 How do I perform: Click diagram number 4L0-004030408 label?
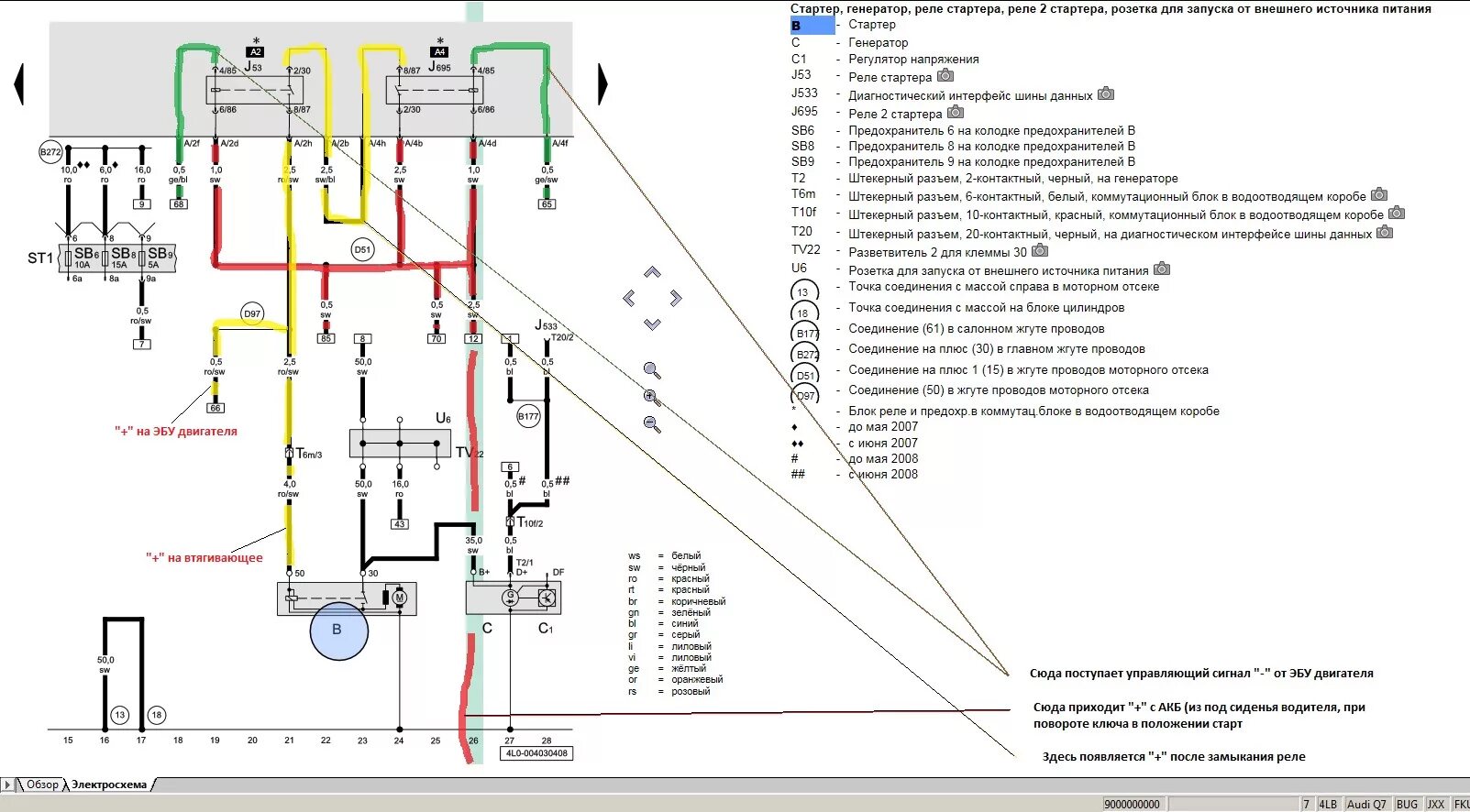(536, 753)
